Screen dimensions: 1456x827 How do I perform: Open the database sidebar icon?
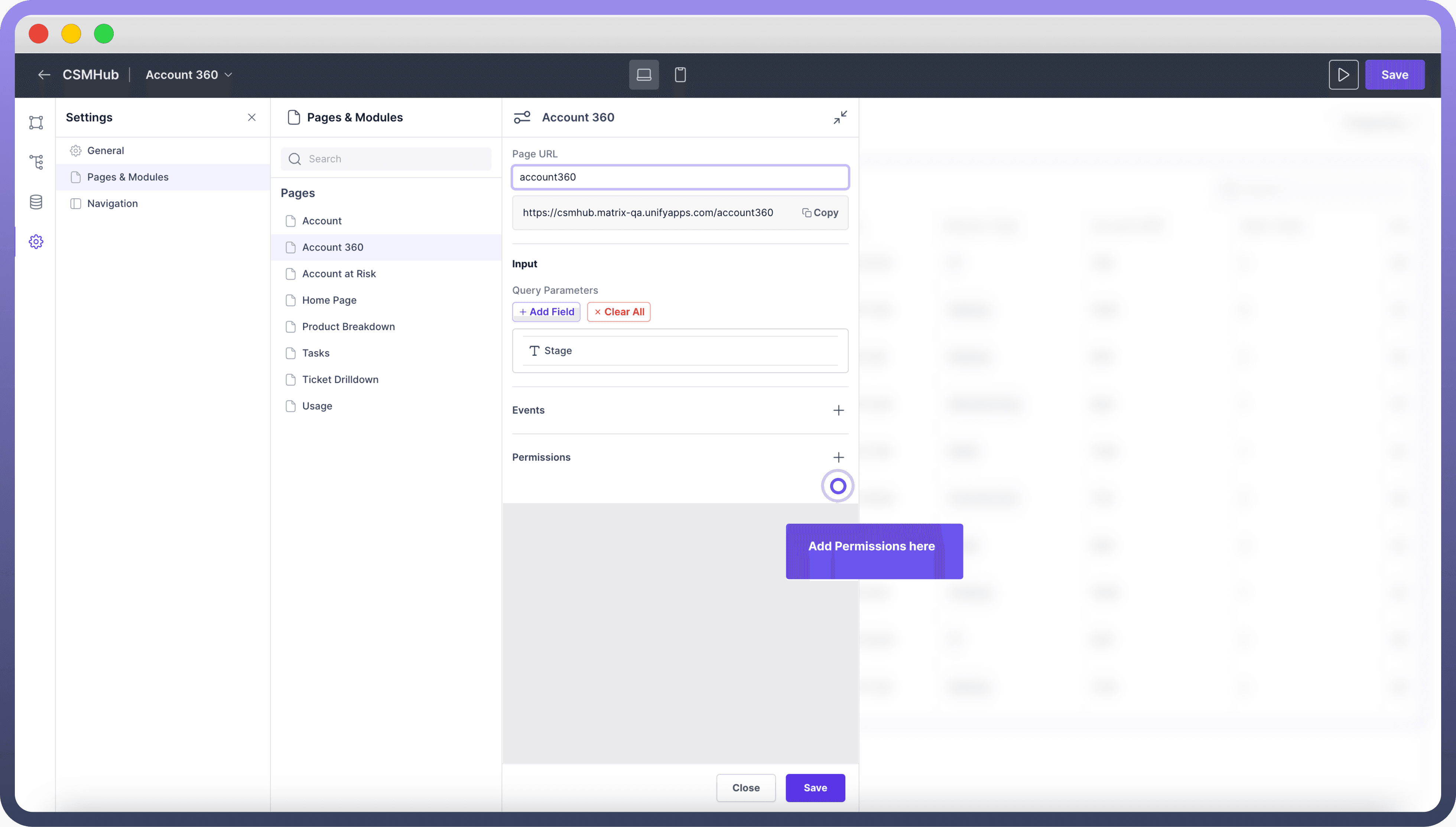tap(36, 202)
